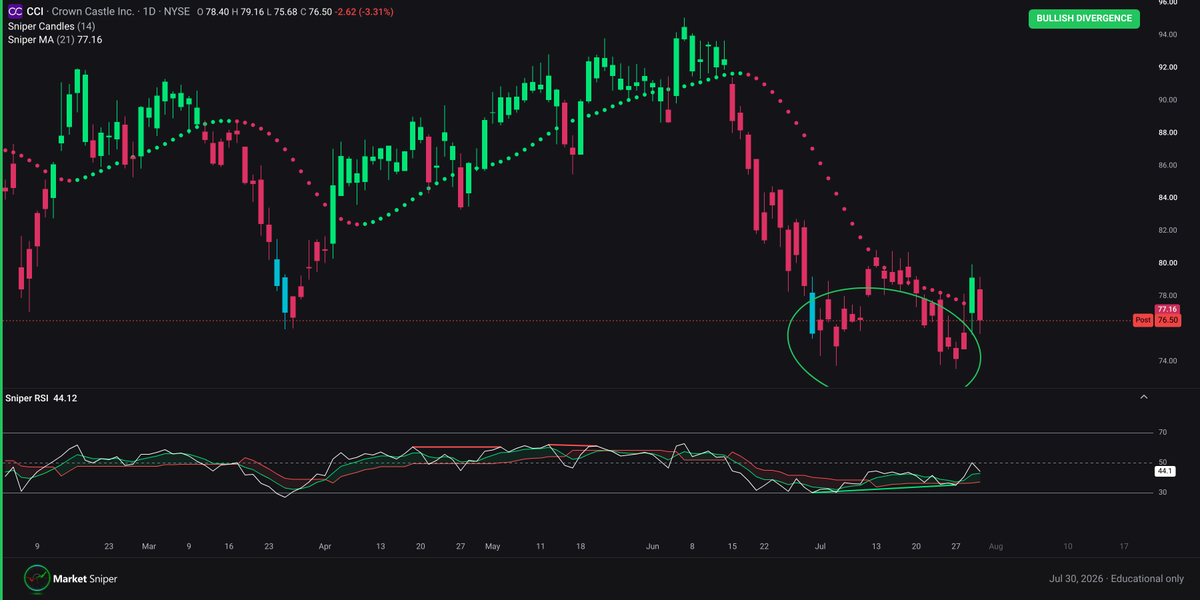The image size is (1200, 600).
Task: Click the Jul 30, 2026 Educational only footer
Action: [1117, 578]
